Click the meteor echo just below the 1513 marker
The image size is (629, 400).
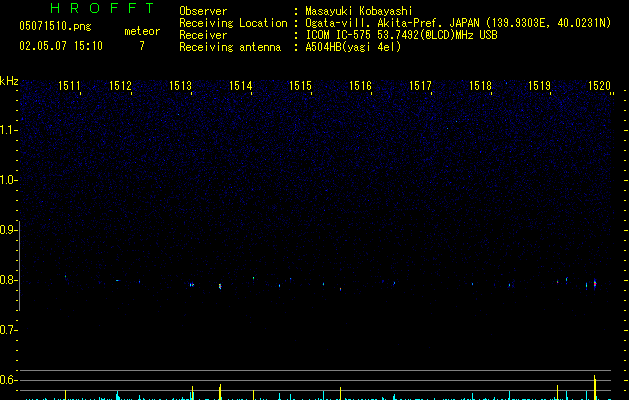pos(192,285)
